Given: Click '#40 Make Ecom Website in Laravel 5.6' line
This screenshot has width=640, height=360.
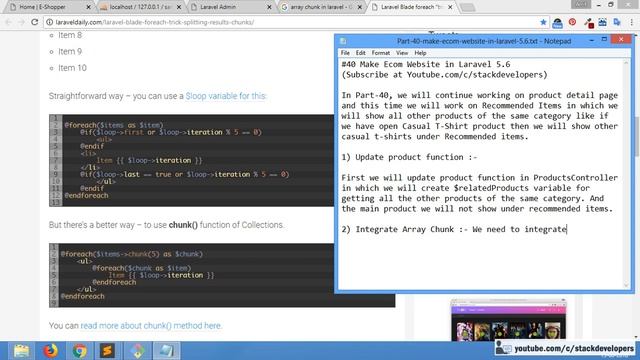Looking at the screenshot, I should 426,64.
